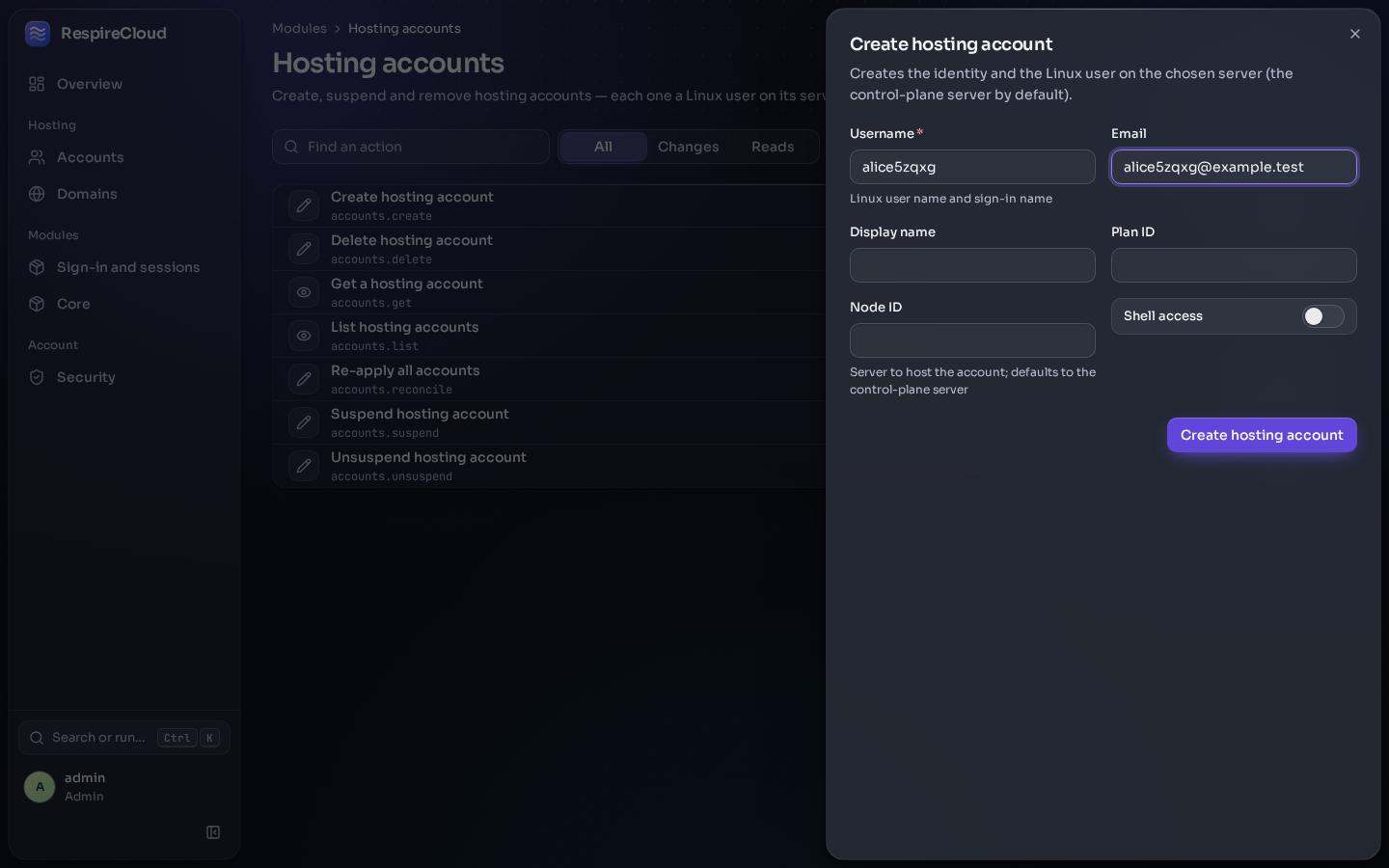The height and width of the screenshot is (868, 1389).
Task: Click the 'List hosting accounts' row title
Action: [405, 327]
